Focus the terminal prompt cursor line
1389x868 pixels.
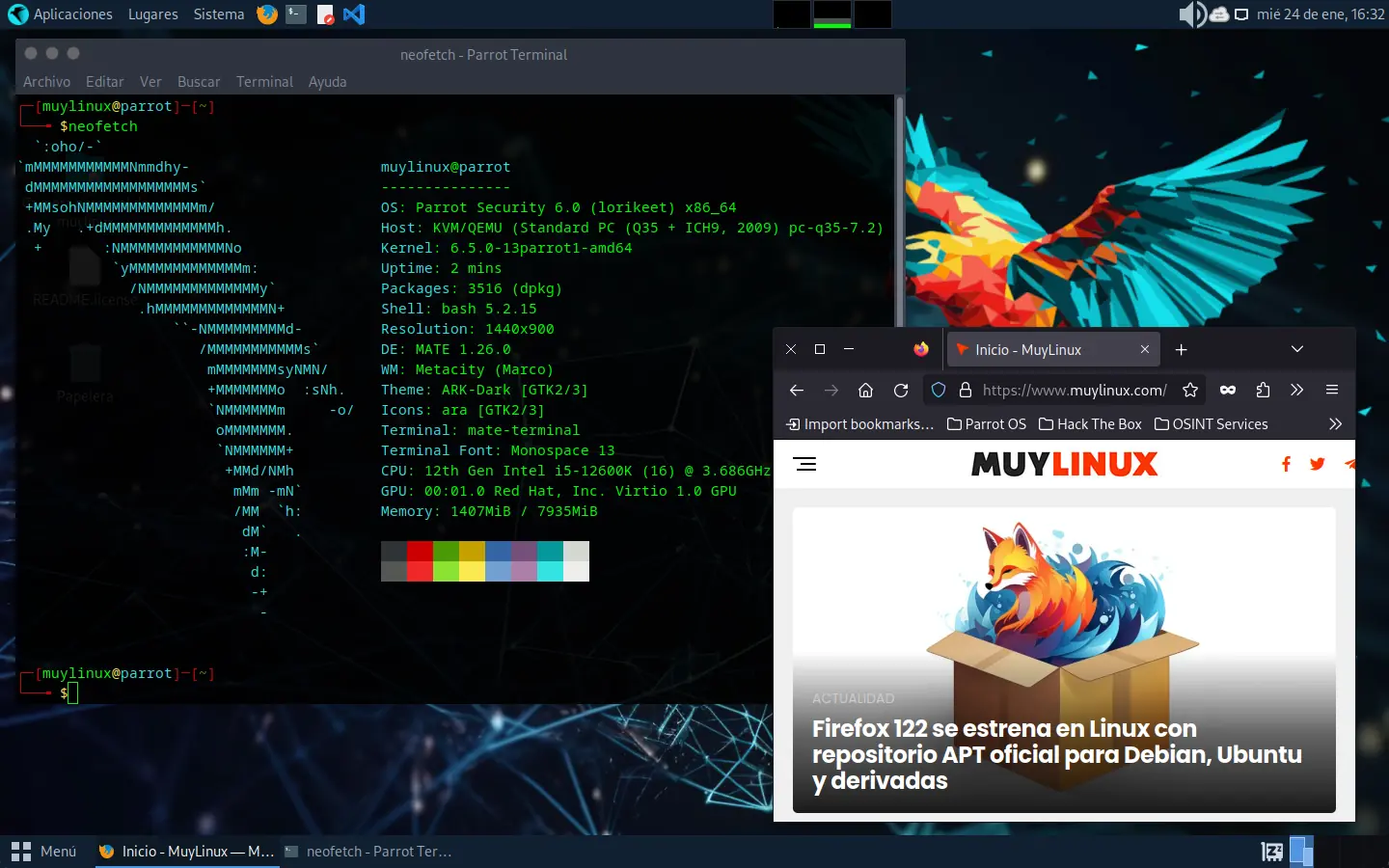point(70,692)
